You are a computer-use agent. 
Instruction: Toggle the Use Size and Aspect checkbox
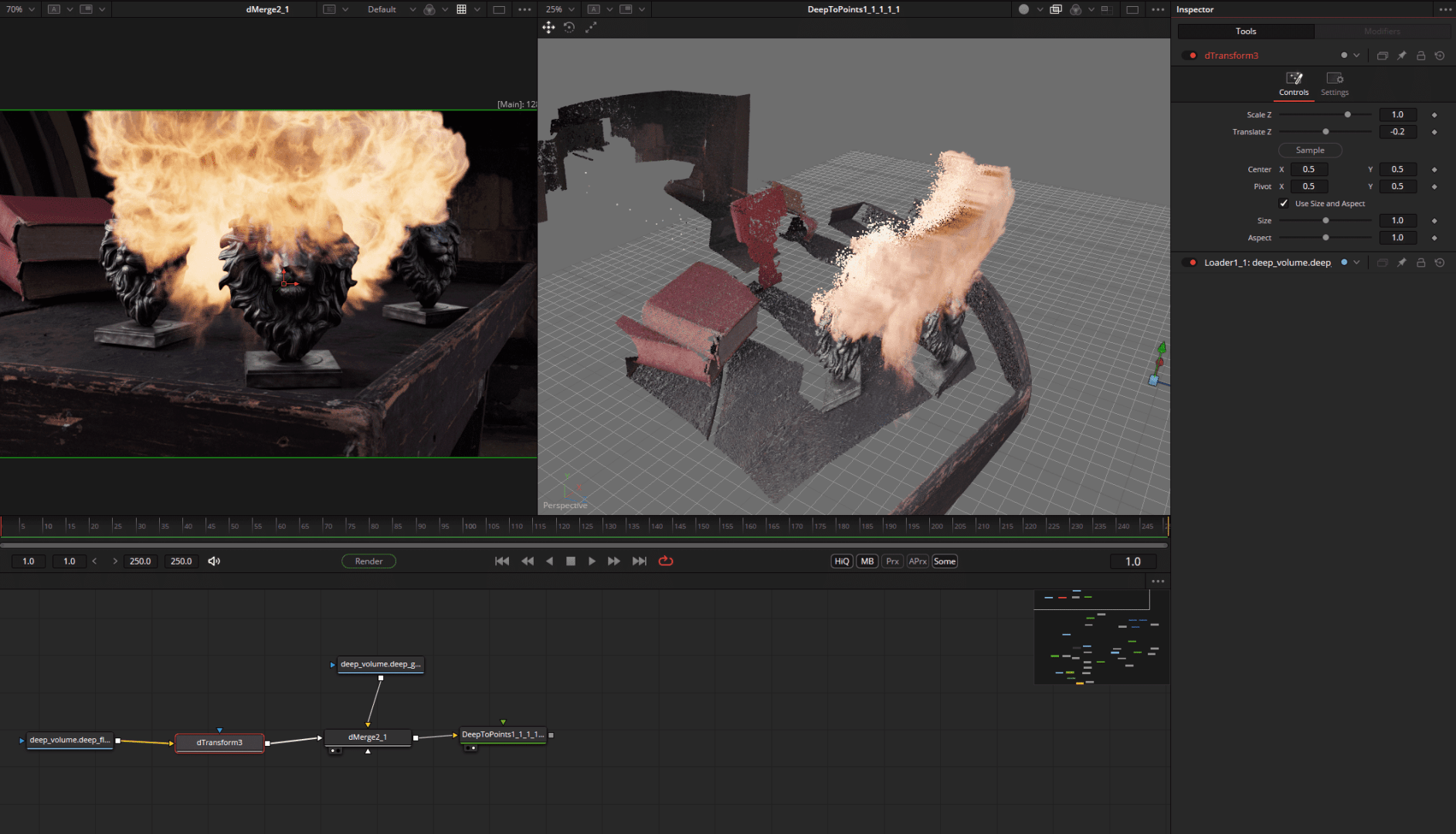1284,203
